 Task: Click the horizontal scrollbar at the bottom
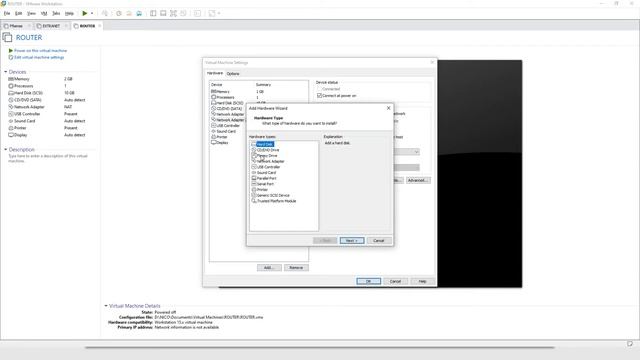(x=320, y=348)
